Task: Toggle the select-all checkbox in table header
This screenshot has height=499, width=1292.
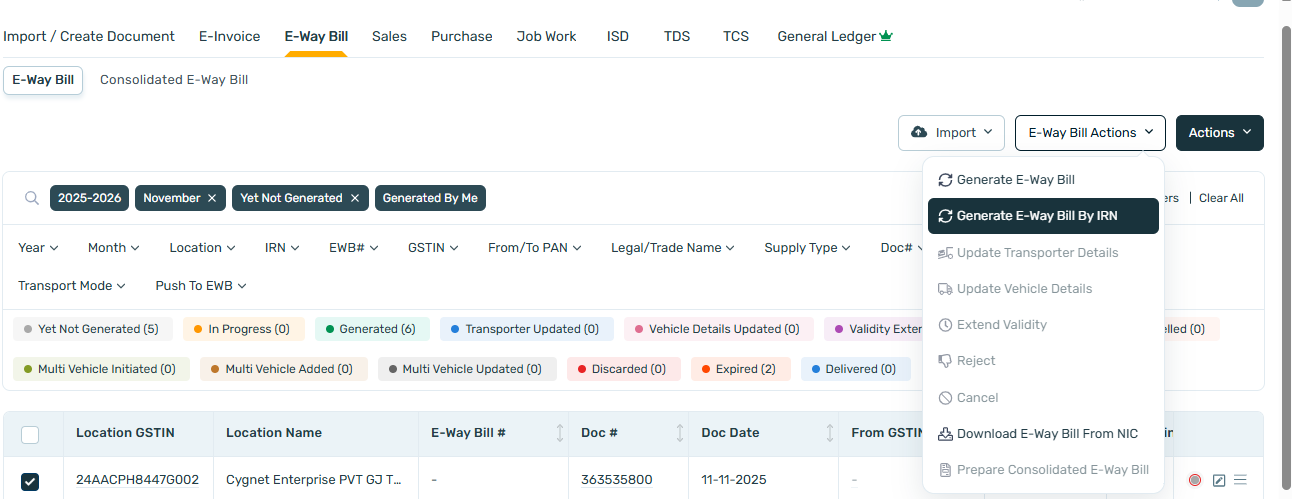Action: pyautogui.click(x=30, y=434)
